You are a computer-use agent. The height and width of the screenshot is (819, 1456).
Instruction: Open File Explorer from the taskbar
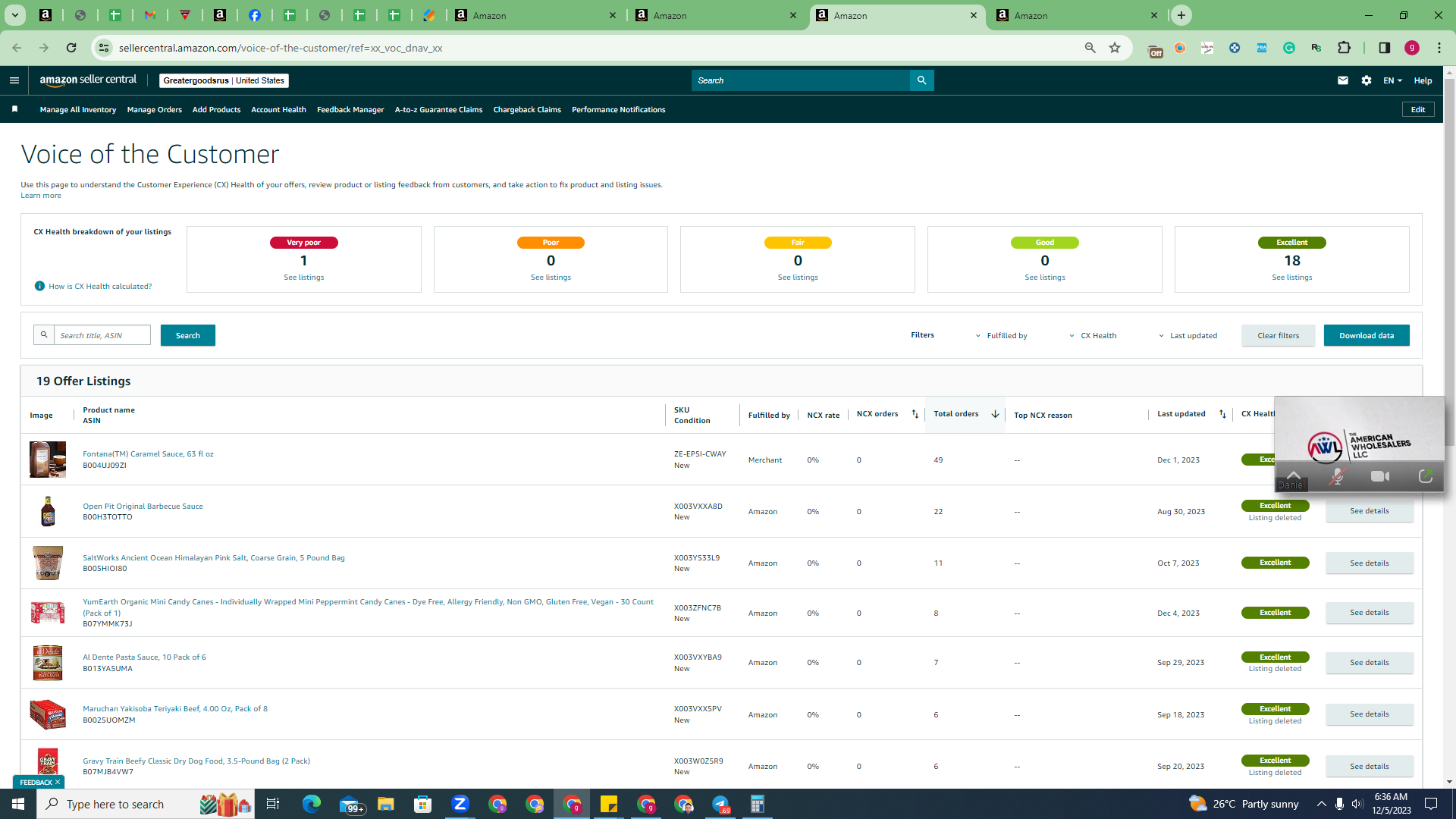coord(386,804)
